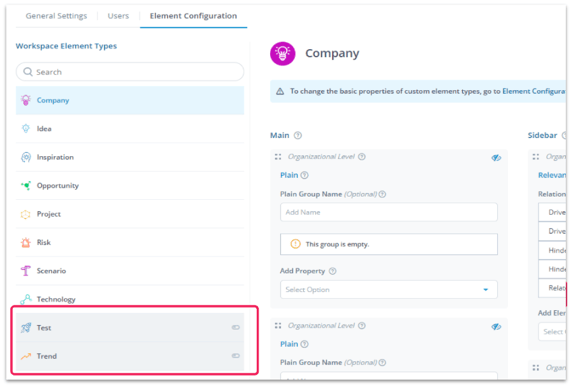Screen dimensions: 574x389
Task: Open the Scenario element type icon
Action: (26, 271)
